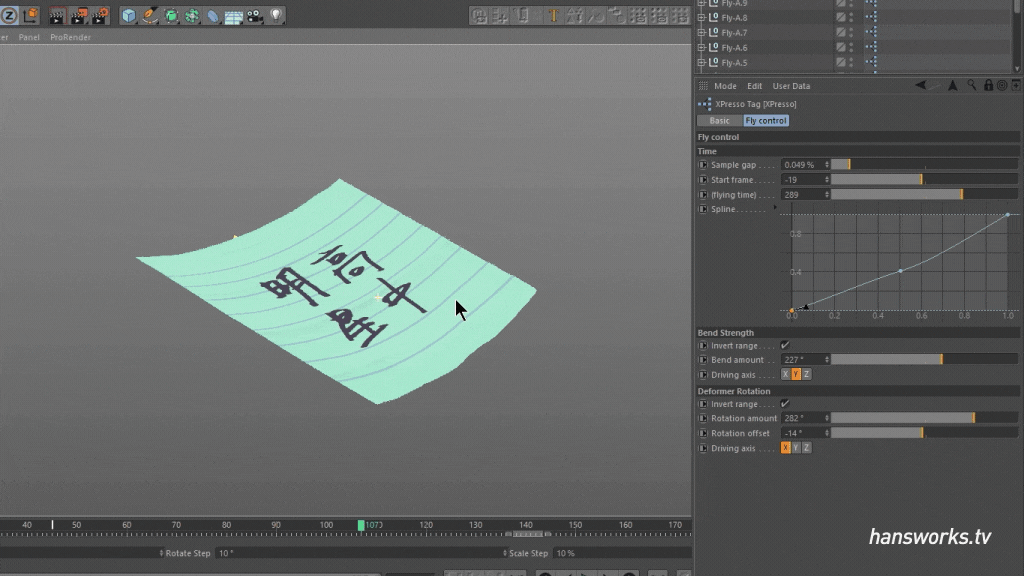
Task: Go back in attribute manager history
Action: 920,86
